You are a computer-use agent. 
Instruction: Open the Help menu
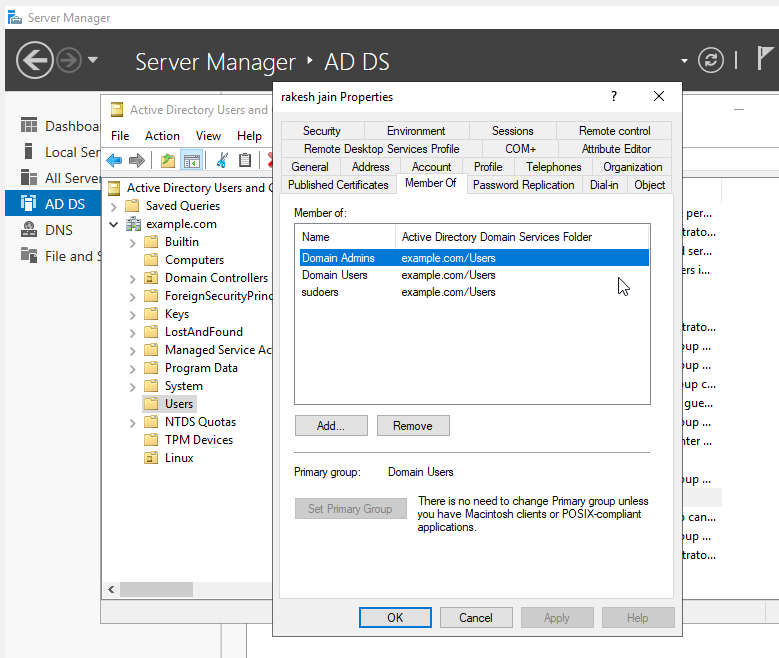click(x=249, y=136)
